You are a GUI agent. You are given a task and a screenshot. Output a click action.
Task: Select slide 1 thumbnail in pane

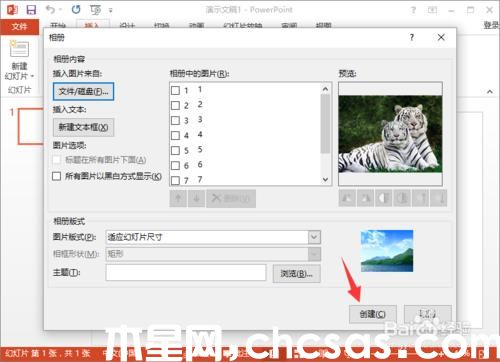click(31, 126)
